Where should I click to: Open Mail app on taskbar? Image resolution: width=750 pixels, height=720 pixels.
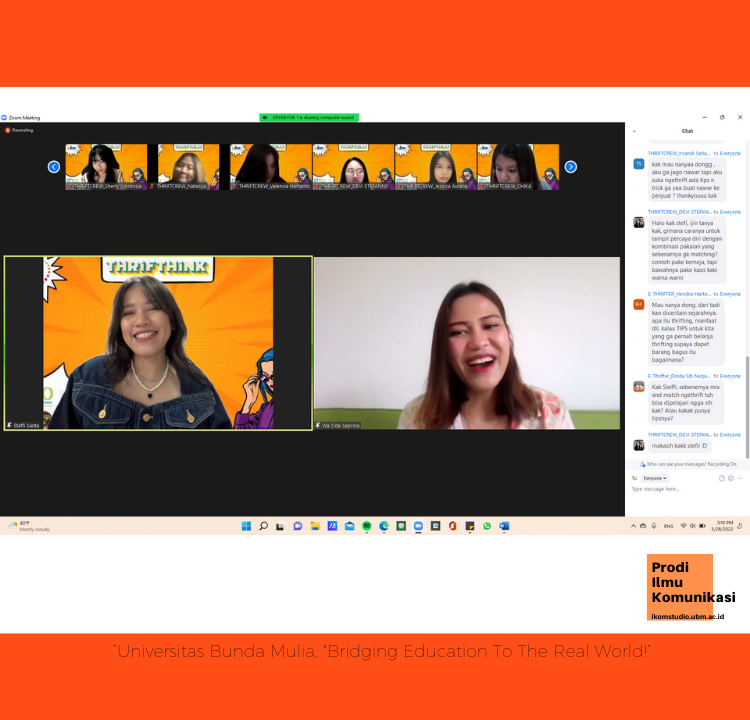(350, 526)
